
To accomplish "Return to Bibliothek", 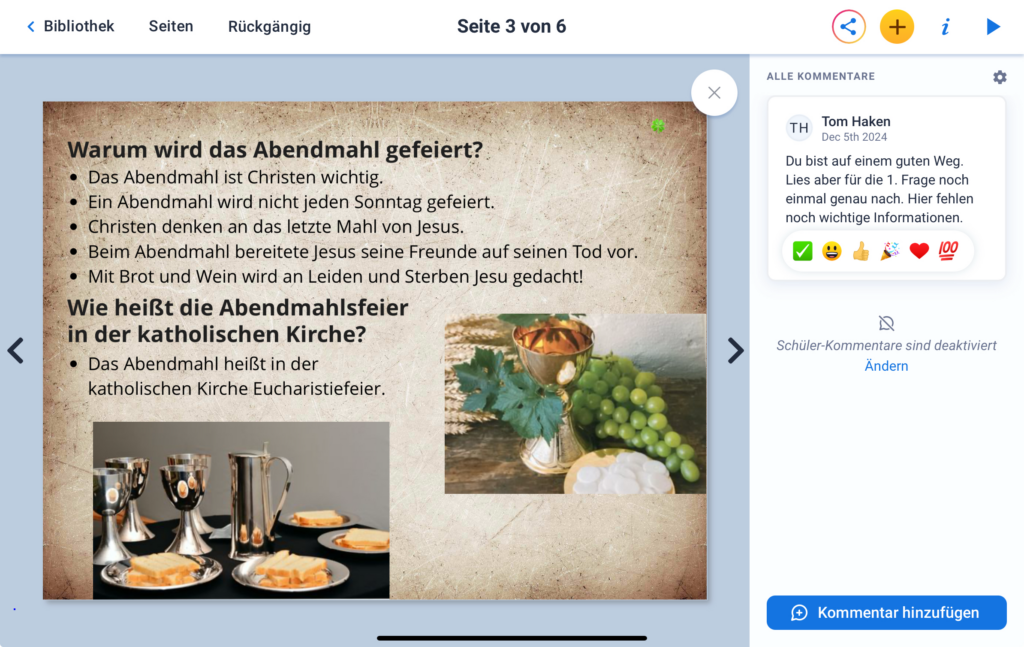I will 70,26.
